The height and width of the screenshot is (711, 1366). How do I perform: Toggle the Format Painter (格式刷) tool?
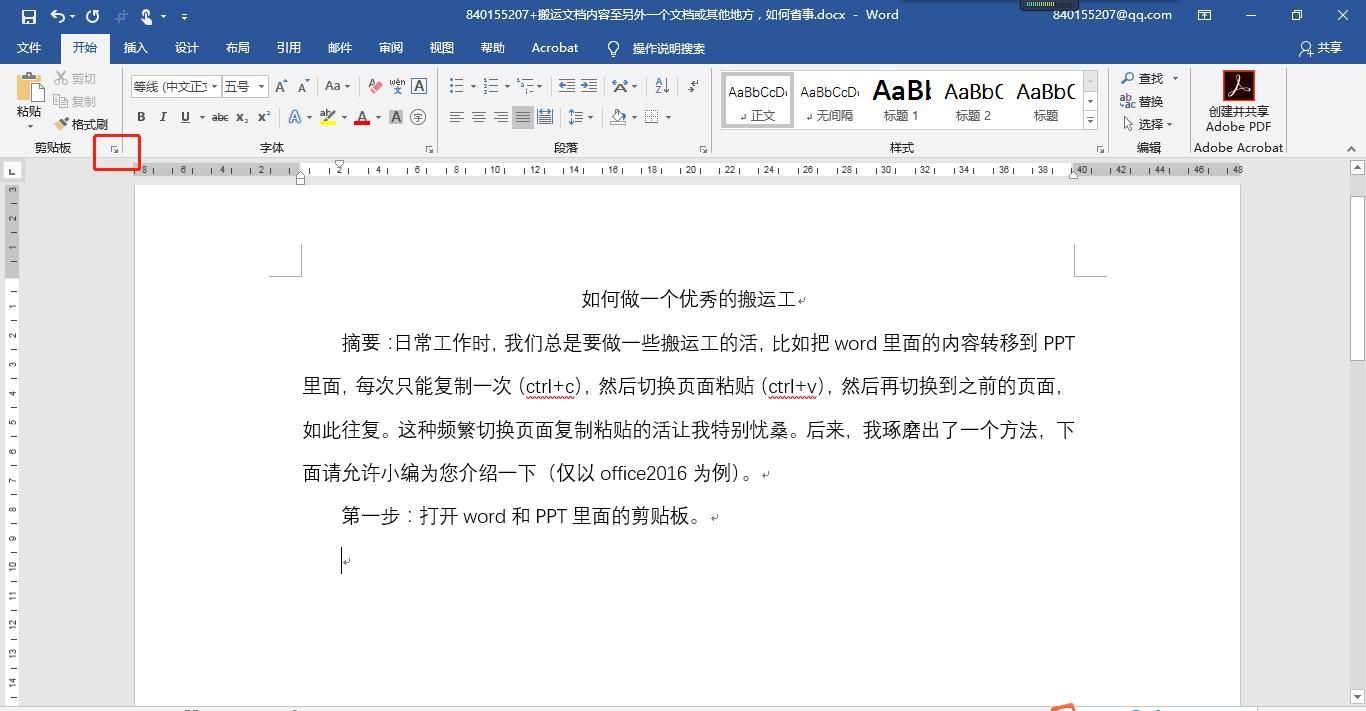84,123
